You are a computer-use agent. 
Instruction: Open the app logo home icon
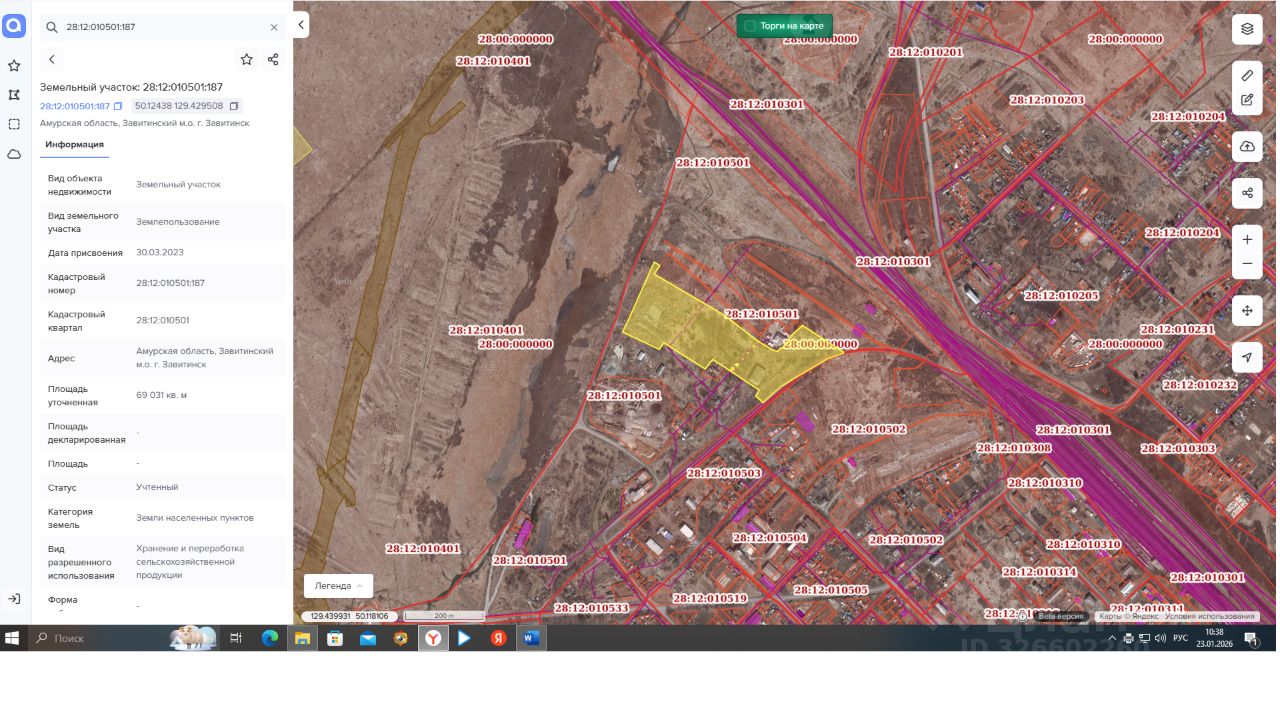[x=14, y=27]
